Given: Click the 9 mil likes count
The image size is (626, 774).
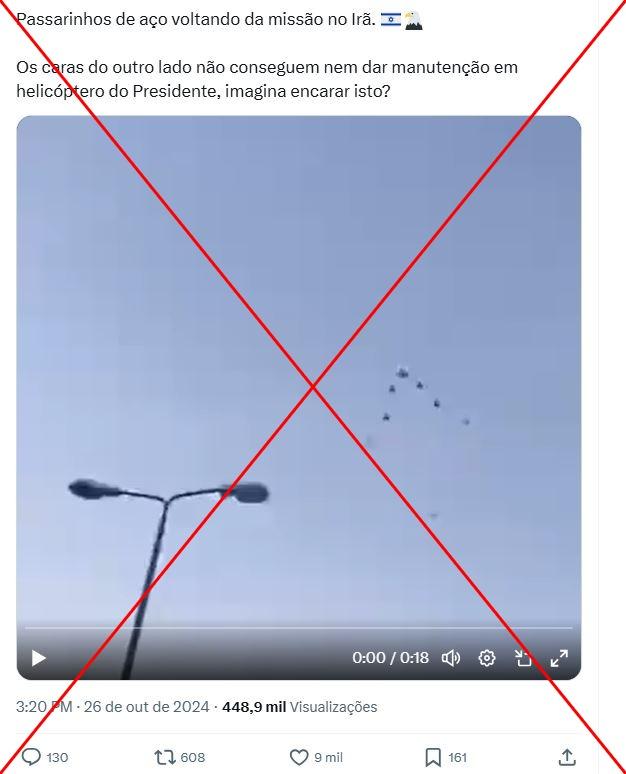Looking at the screenshot, I should [328, 757].
